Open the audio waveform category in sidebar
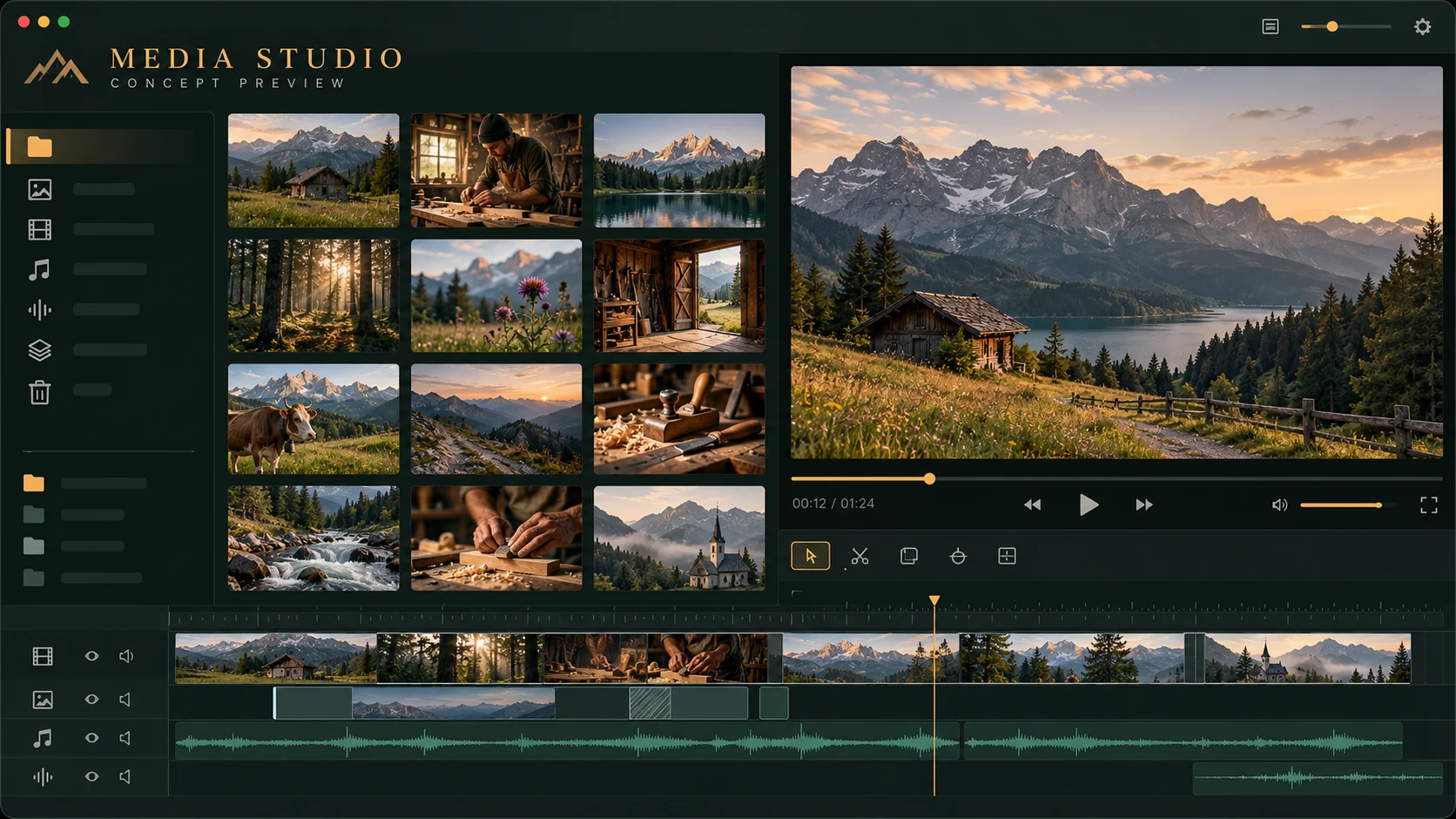This screenshot has height=819, width=1456. click(39, 310)
